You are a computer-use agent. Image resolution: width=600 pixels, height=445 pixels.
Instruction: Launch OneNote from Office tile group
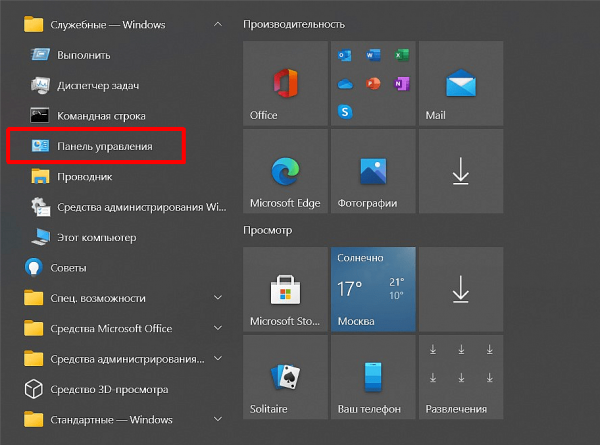click(401, 84)
